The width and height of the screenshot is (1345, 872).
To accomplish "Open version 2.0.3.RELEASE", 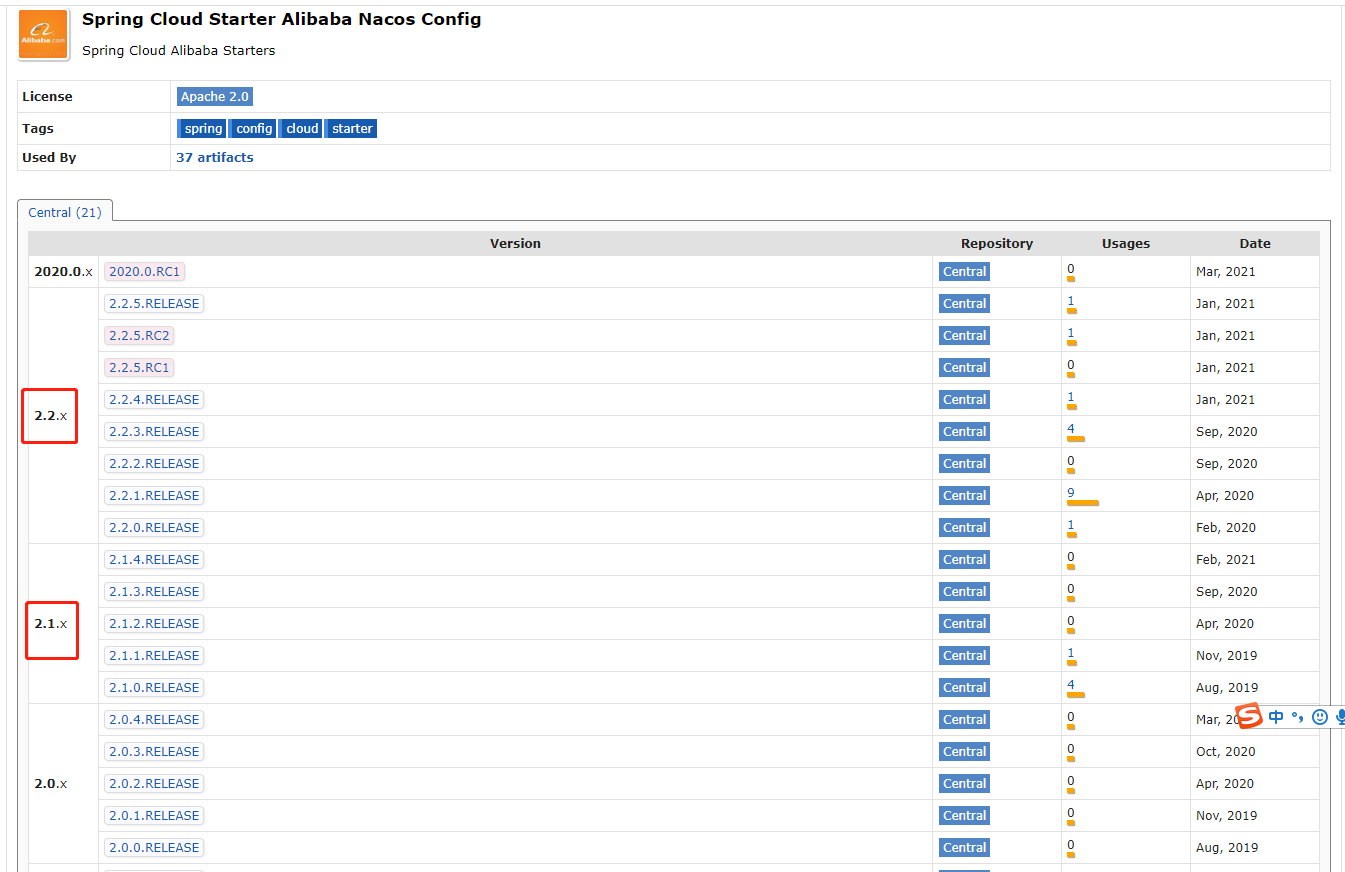I will coord(154,752).
